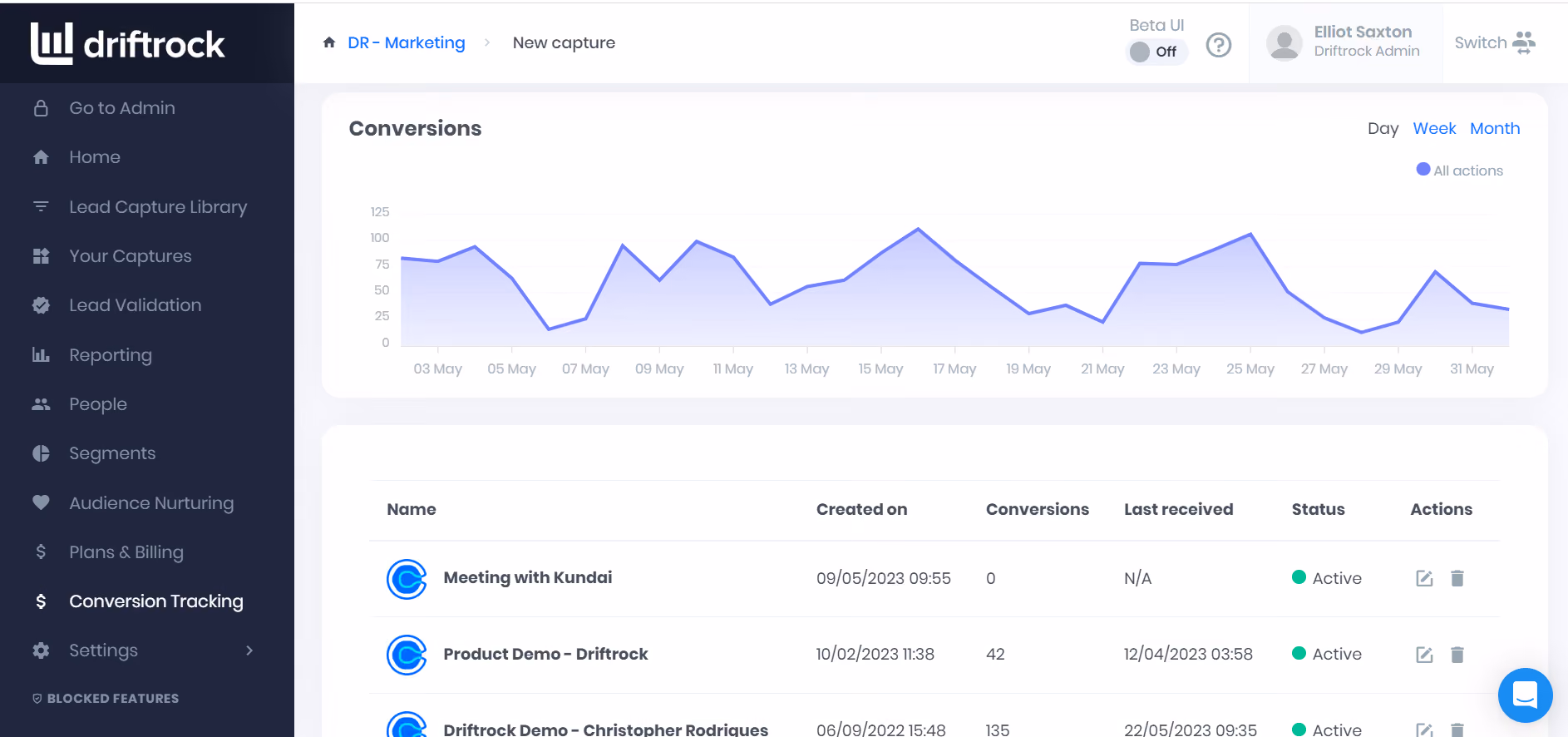Toggle the Beta UI switch
Screen dimensions: 1568x737
click(x=1156, y=52)
